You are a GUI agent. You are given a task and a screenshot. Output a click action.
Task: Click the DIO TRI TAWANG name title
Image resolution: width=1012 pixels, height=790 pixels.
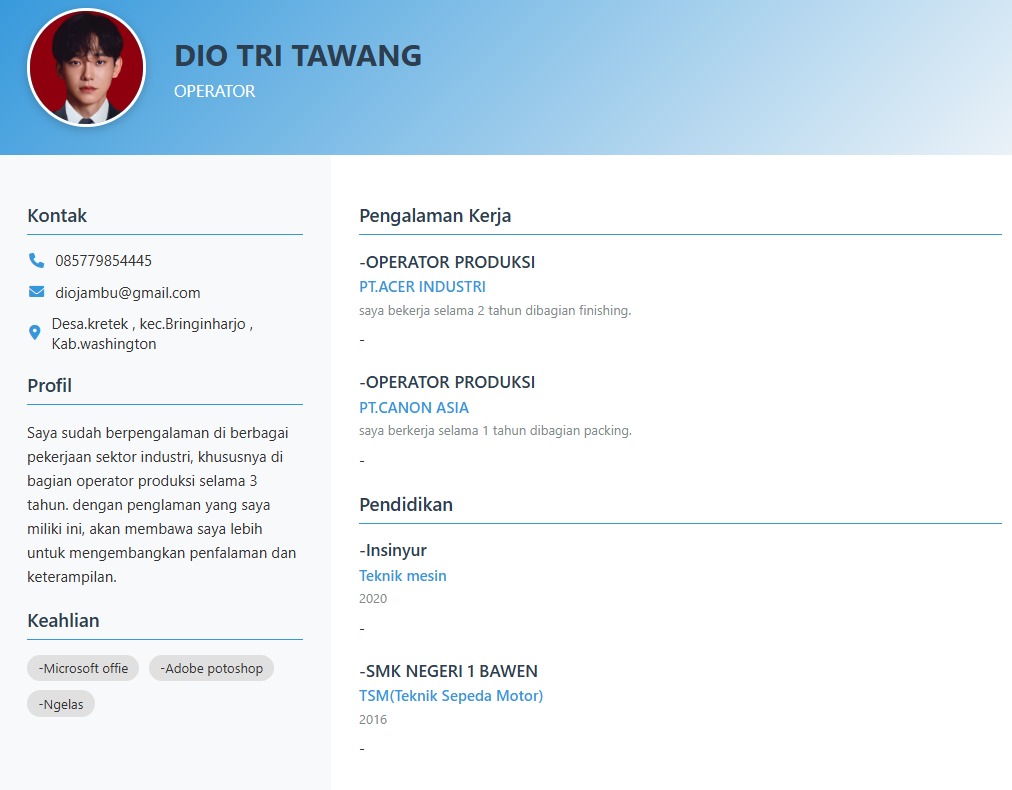297,56
